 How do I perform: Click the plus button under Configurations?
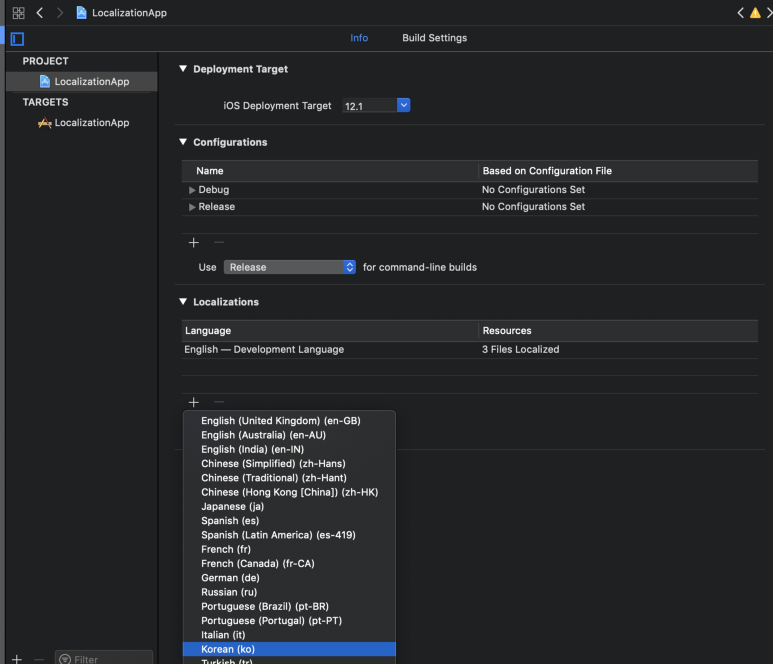click(194, 243)
